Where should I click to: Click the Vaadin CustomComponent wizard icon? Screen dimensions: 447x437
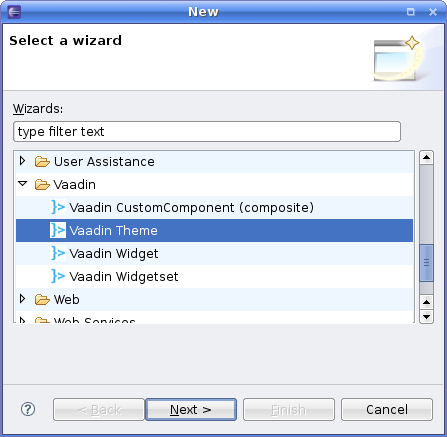58,207
